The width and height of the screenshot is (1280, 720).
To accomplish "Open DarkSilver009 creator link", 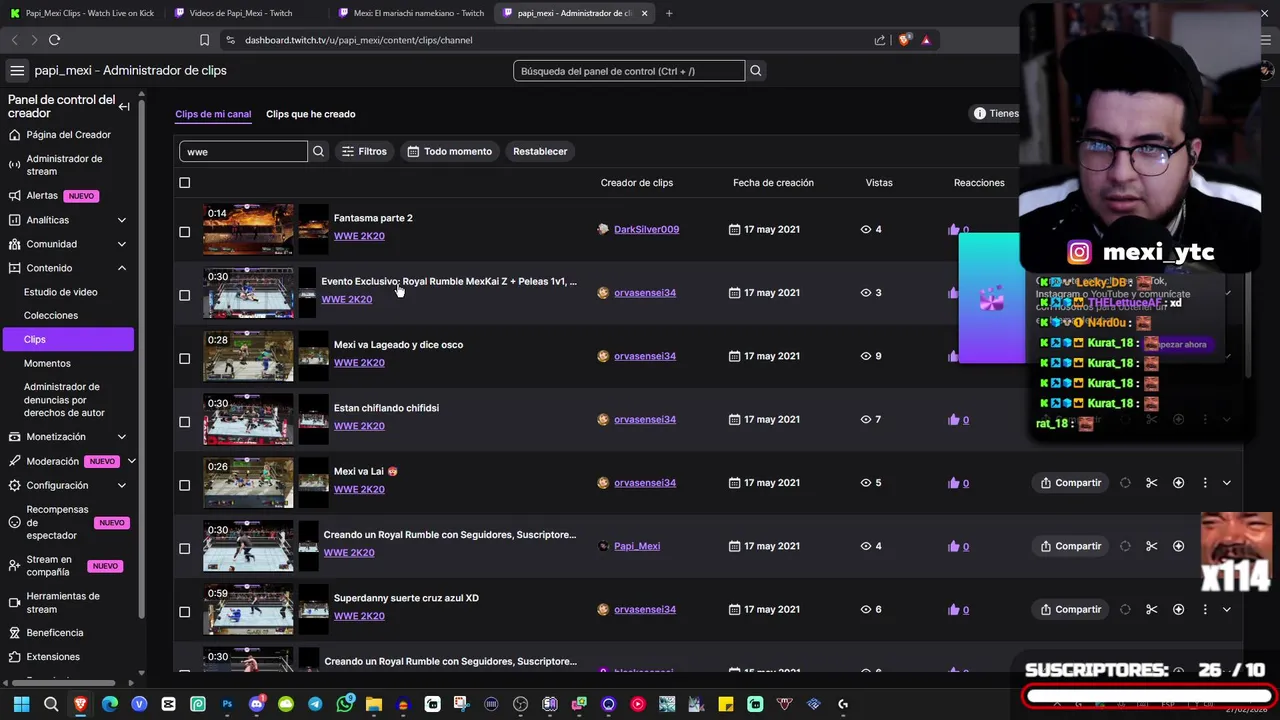I will click(x=646, y=229).
